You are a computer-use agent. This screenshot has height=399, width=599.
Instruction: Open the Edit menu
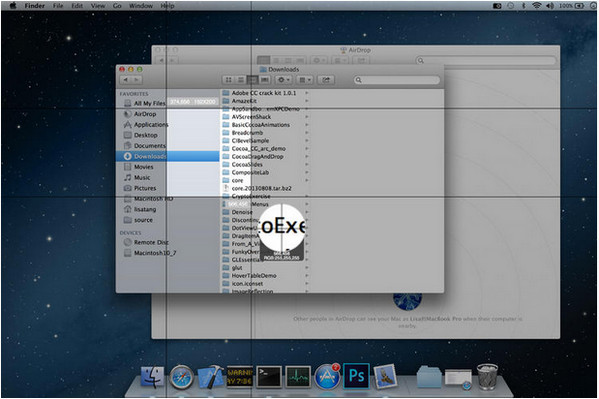[x=77, y=6]
